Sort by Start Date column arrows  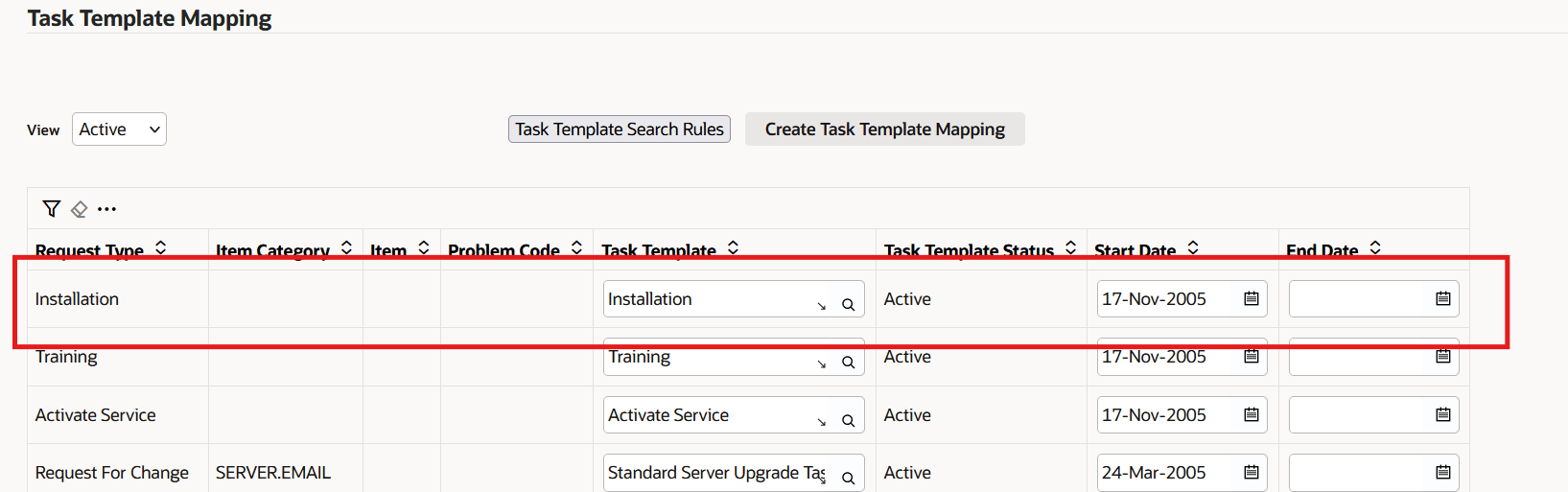(1193, 248)
